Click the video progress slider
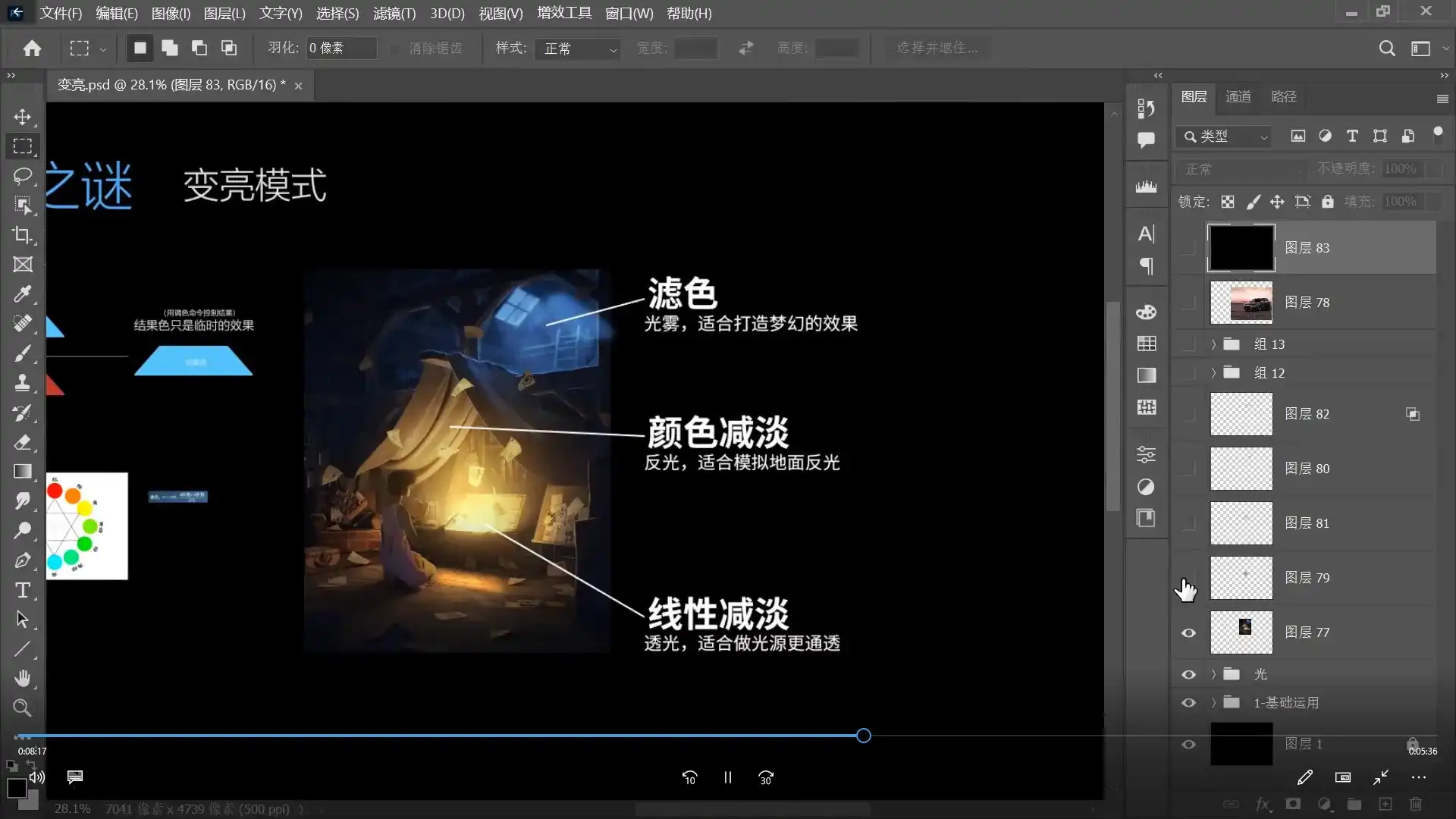The width and height of the screenshot is (1456, 819). tap(862, 735)
